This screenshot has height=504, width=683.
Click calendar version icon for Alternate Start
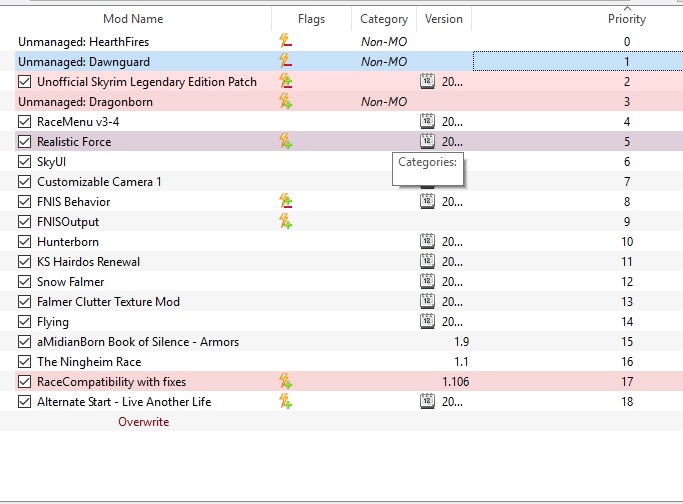pyautogui.click(x=427, y=402)
